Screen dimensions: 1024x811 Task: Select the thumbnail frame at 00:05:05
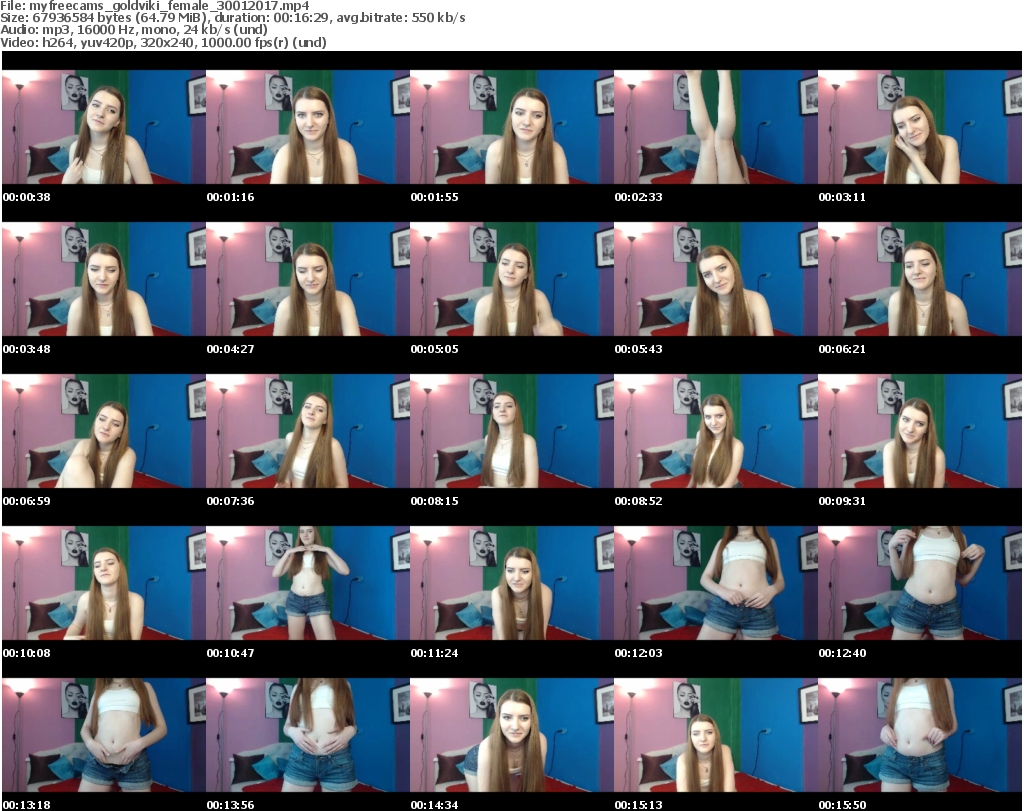point(512,279)
